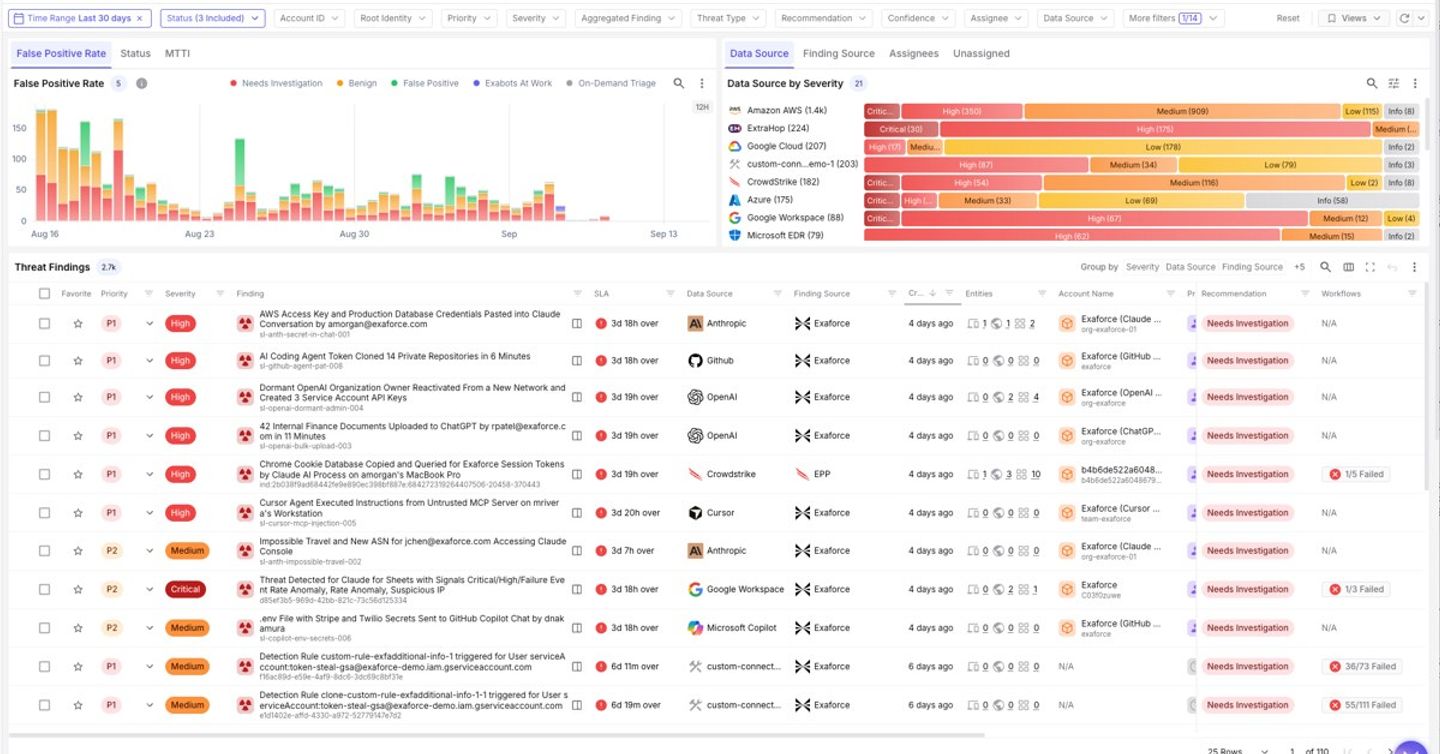The height and width of the screenshot is (754, 1440).
Task: Search within Data Source by Severity panel
Action: [1372, 84]
